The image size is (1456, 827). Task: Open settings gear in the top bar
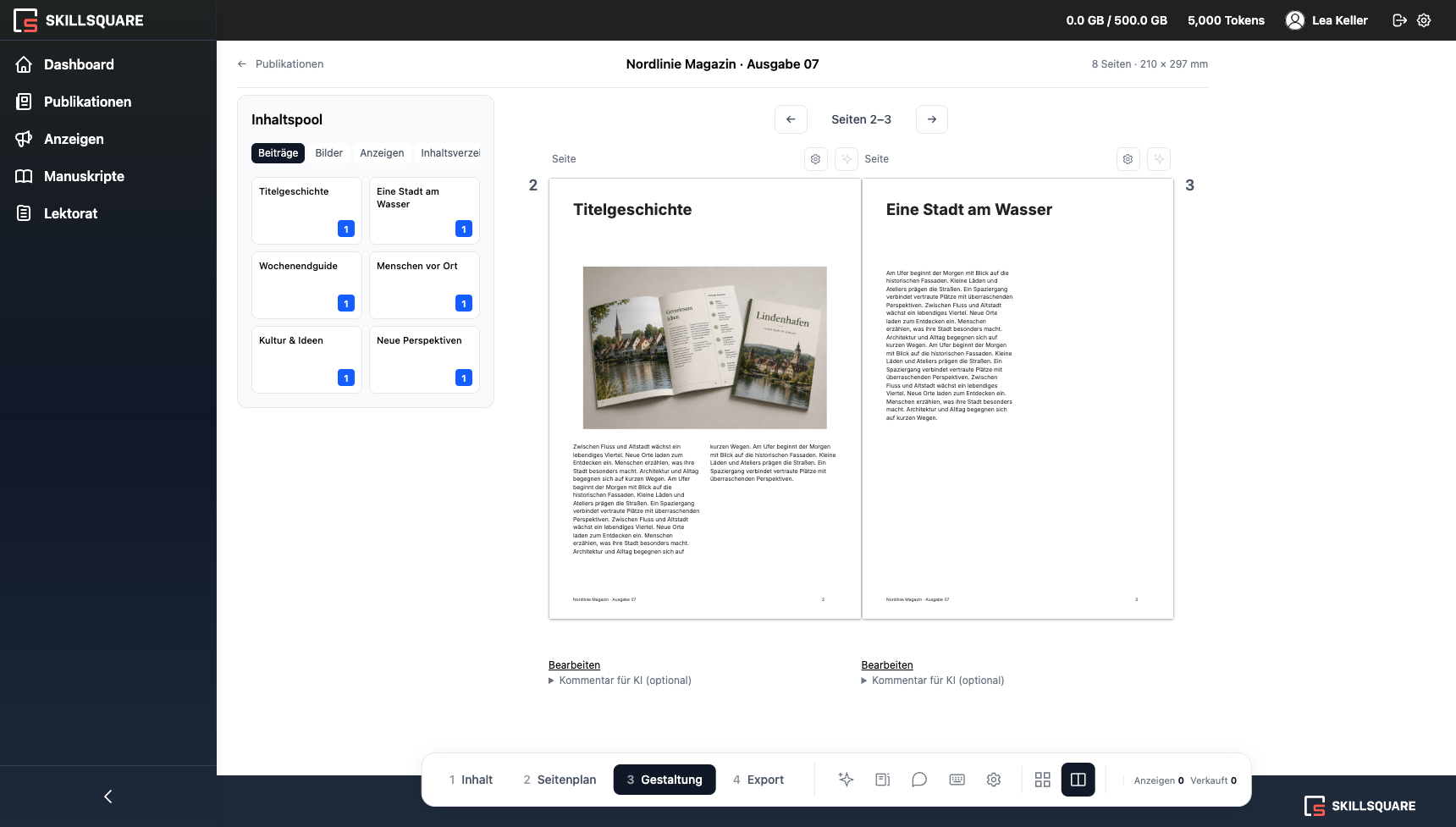[x=1424, y=20]
